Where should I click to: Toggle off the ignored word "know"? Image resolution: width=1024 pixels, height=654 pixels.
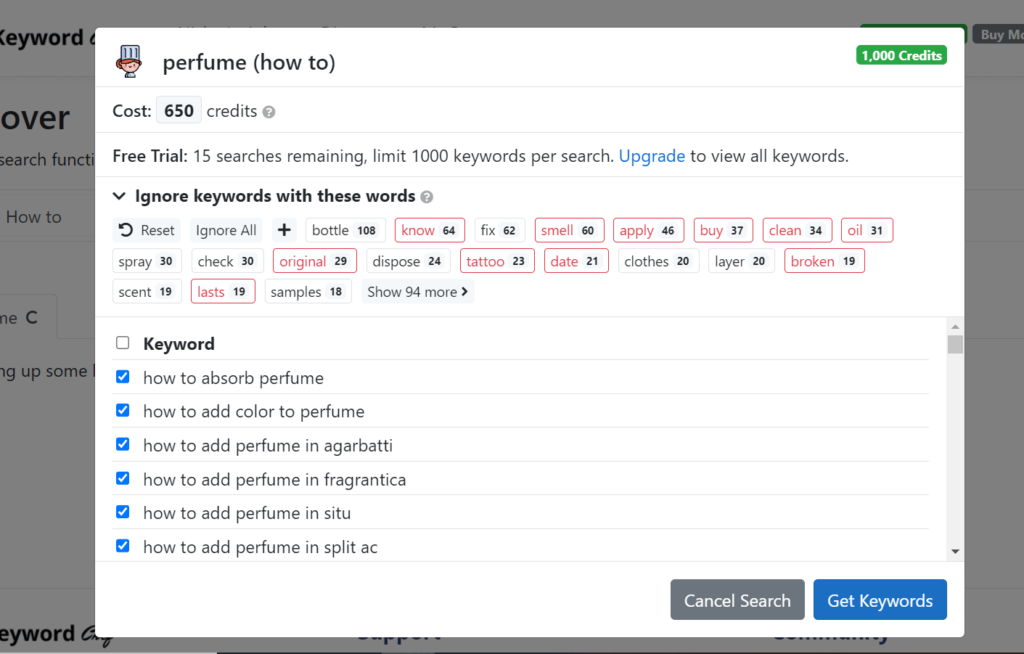click(429, 230)
